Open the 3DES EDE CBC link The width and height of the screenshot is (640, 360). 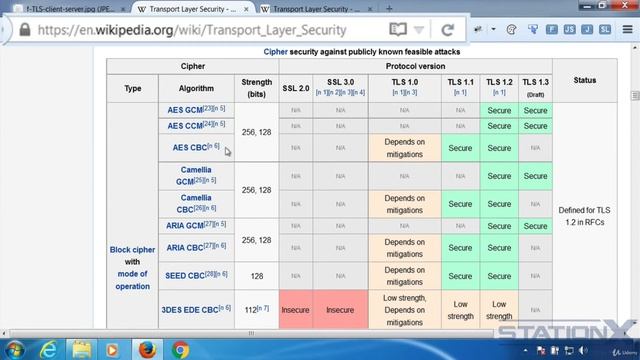click(190, 310)
